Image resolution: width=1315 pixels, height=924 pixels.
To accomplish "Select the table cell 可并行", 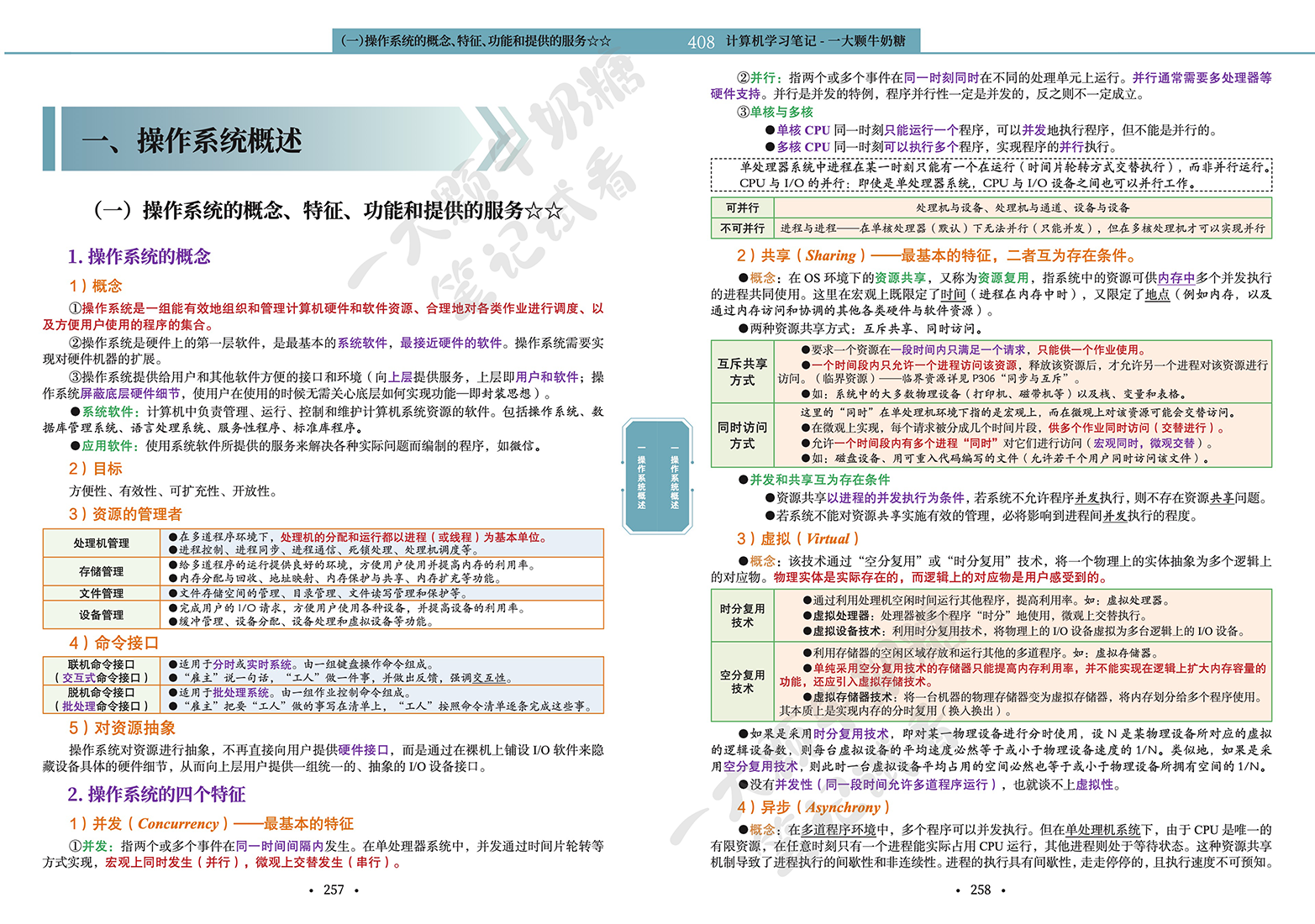I will coord(743,207).
